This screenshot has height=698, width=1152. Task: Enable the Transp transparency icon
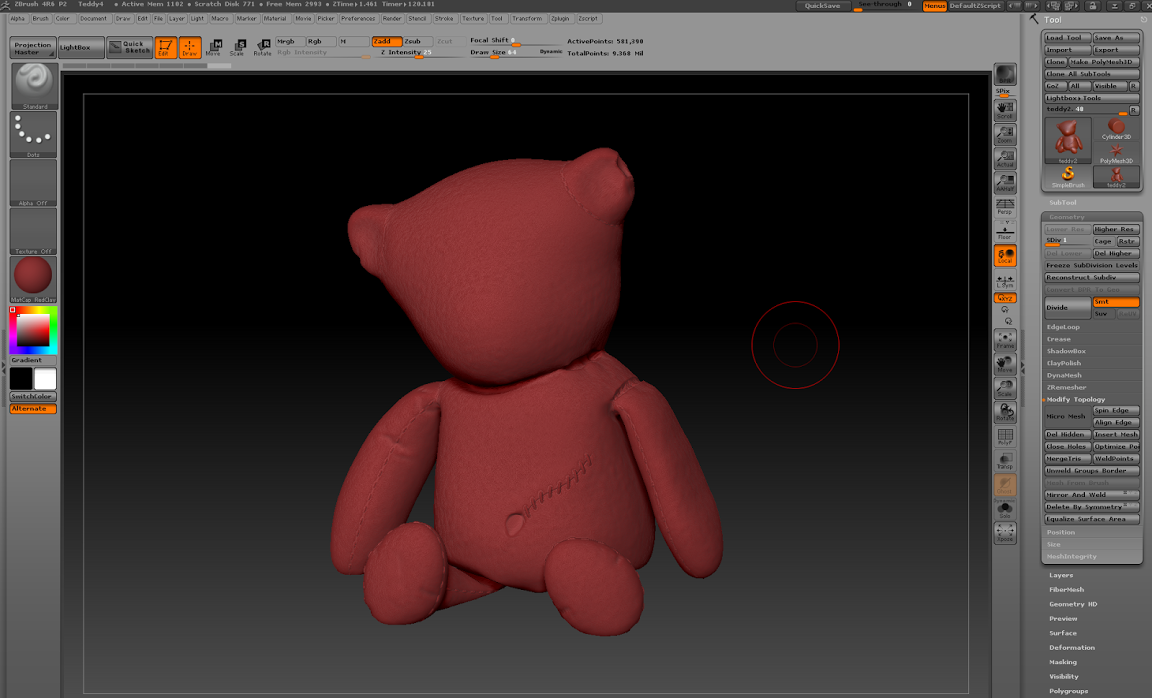point(1005,461)
